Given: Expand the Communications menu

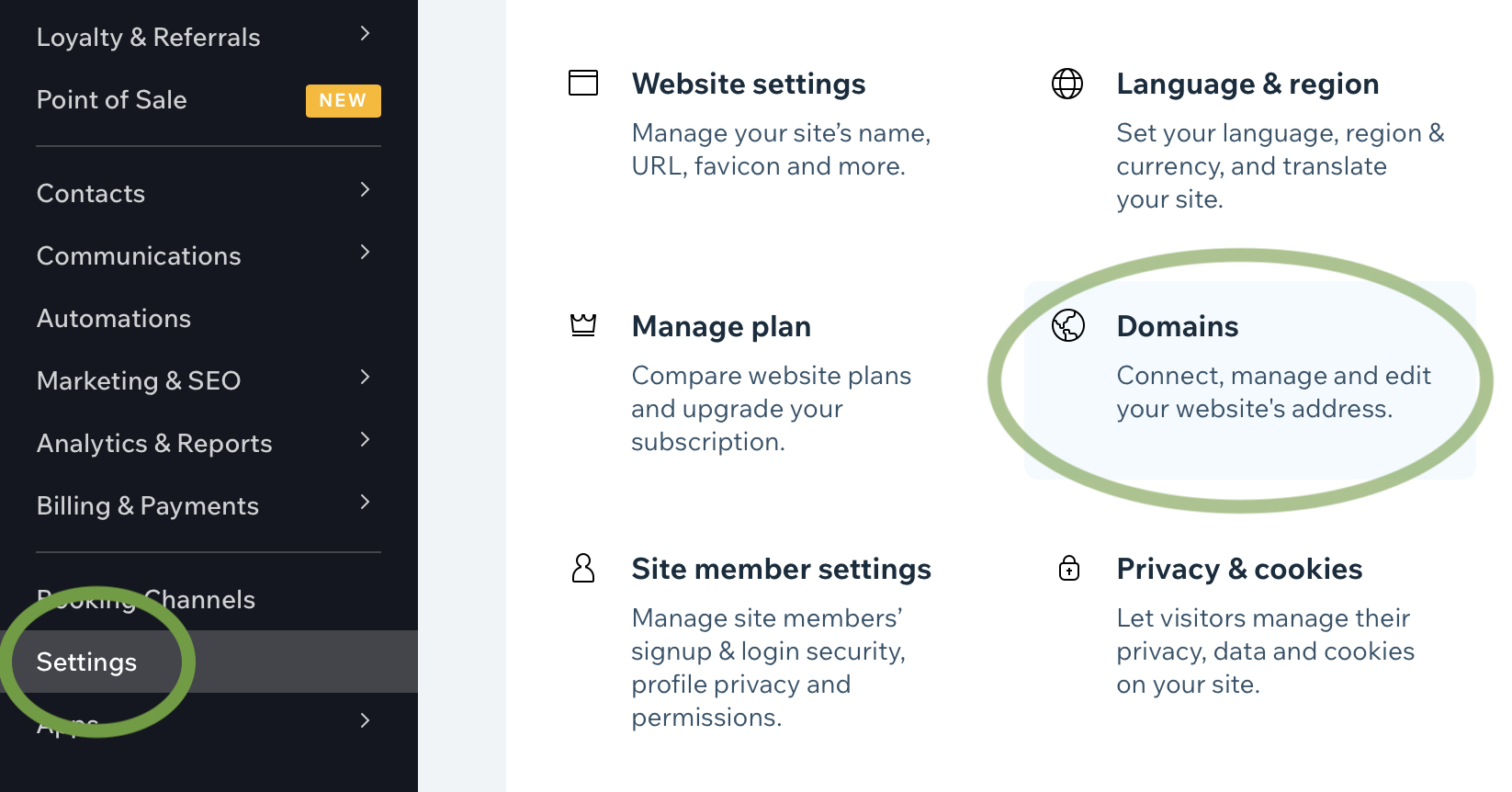Looking at the screenshot, I should 365,253.
